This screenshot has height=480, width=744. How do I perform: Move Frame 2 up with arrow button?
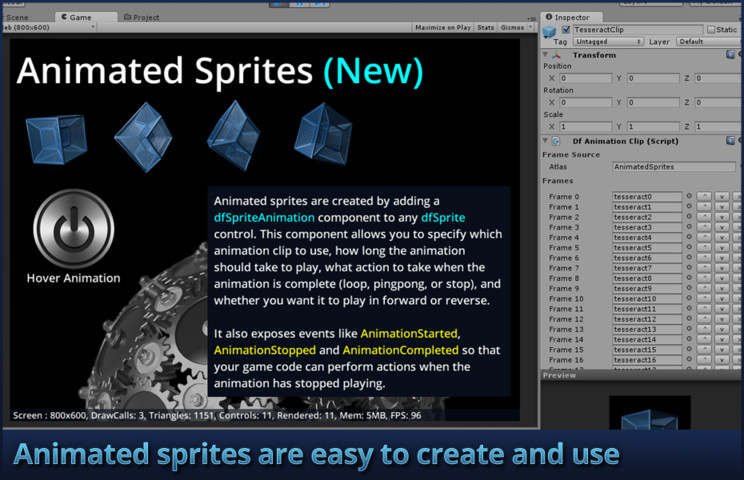[704, 217]
